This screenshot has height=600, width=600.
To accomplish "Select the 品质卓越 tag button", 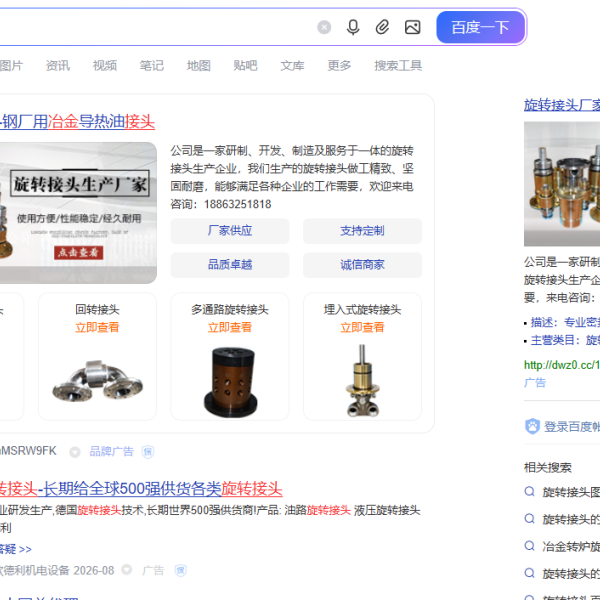I will (x=230, y=265).
